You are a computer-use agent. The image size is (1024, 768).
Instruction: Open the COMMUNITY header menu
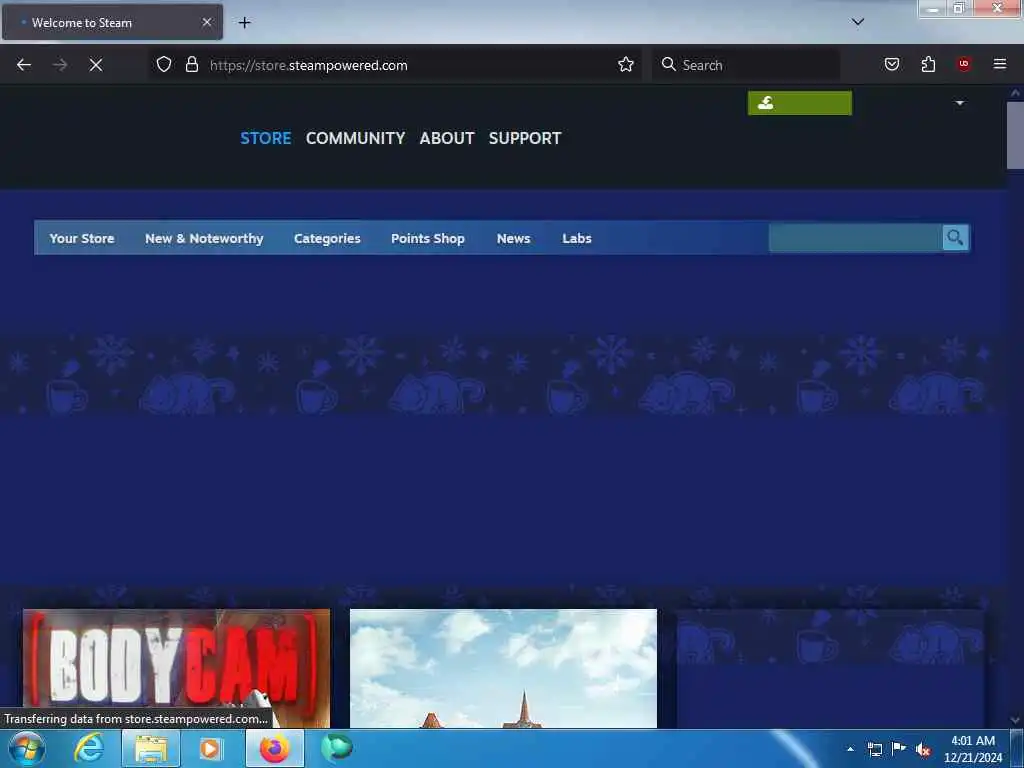[x=355, y=138]
